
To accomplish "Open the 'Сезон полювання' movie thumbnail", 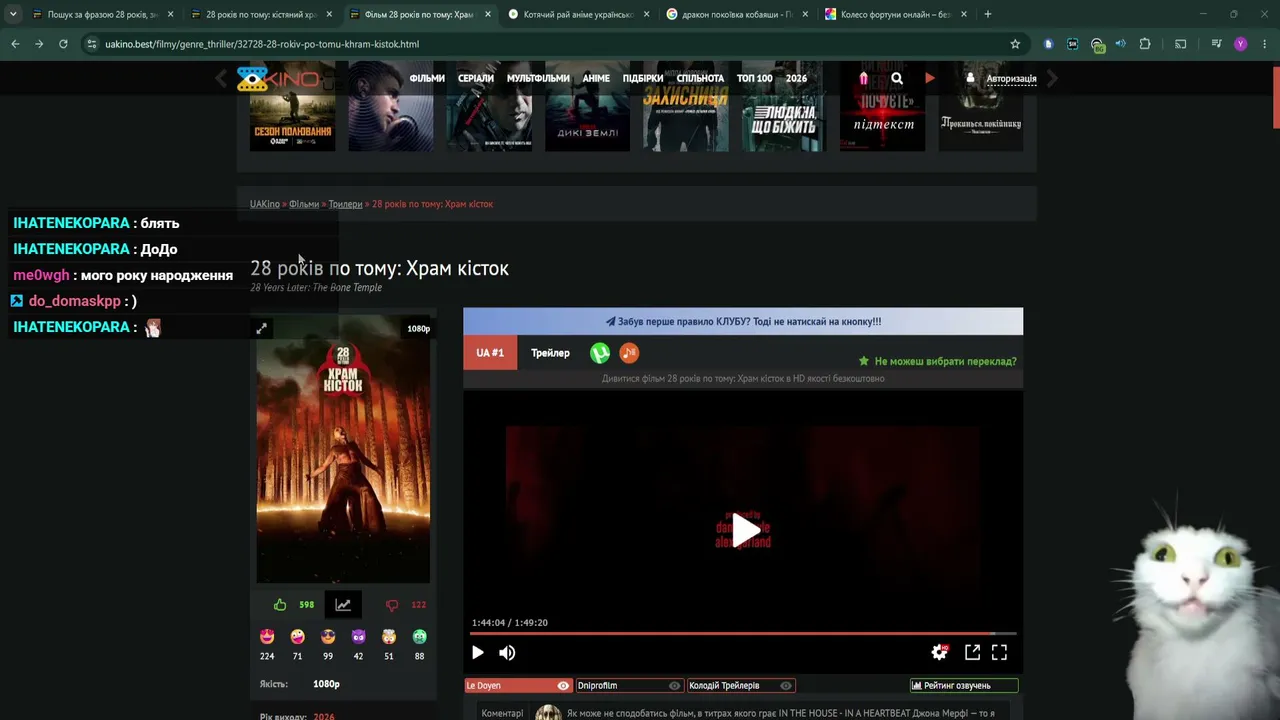I will (292, 106).
